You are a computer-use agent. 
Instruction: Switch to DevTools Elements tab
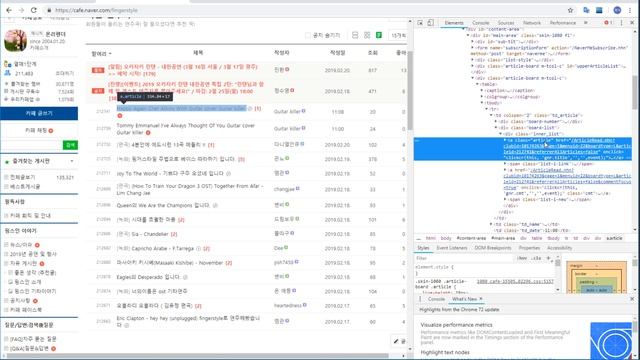click(454, 23)
